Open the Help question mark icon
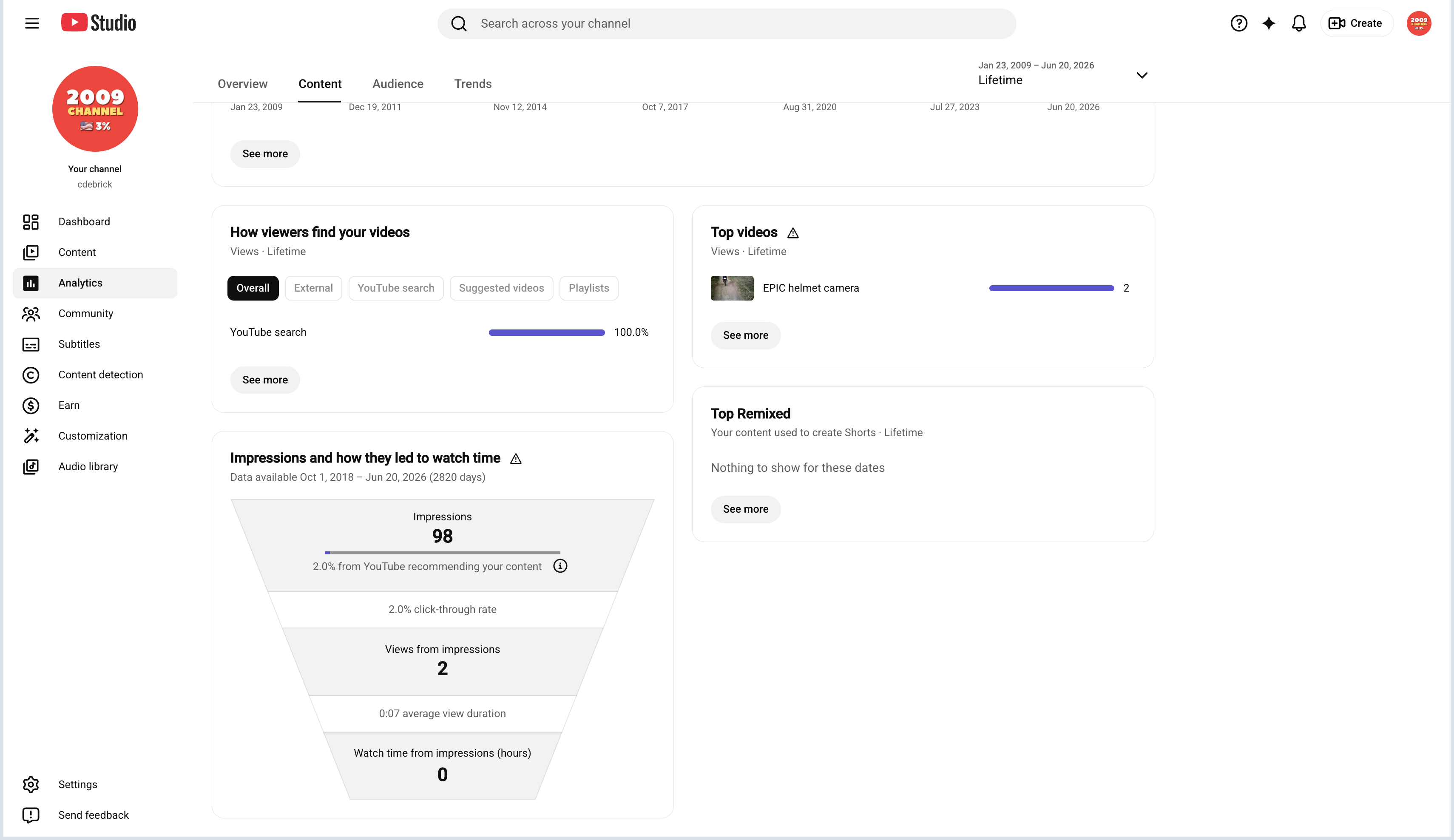Image resolution: width=1454 pixels, height=840 pixels. [1238, 23]
